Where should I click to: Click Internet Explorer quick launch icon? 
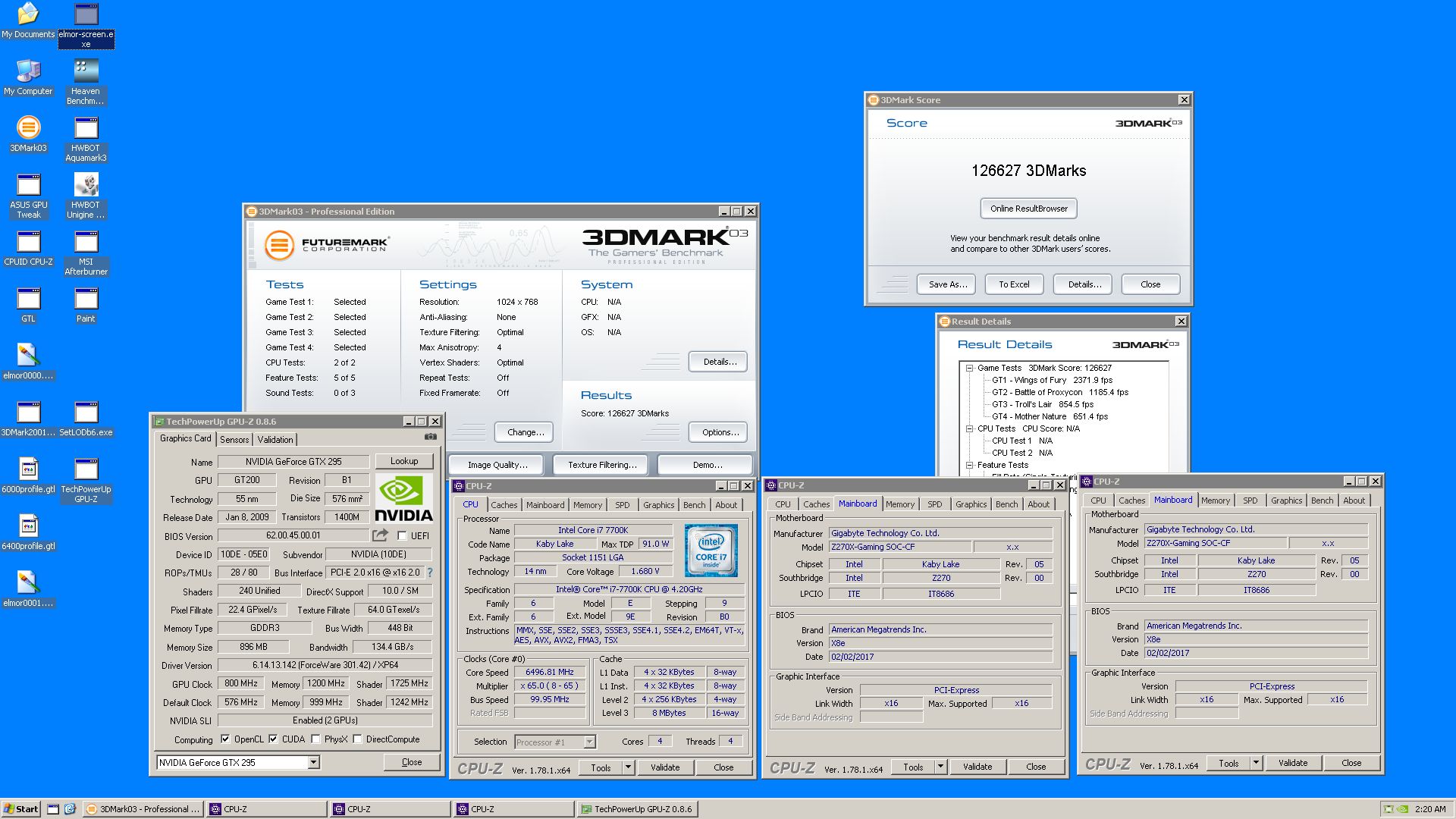(70, 809)
